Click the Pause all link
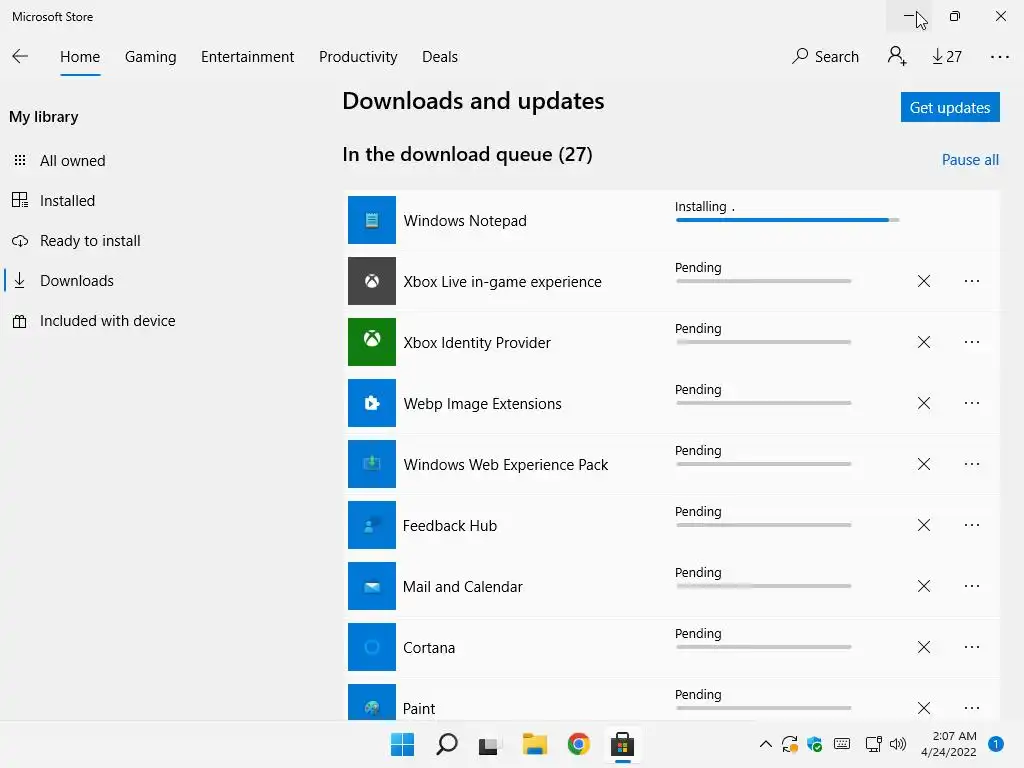The width and height of the screenshot is (1024, 768). (970, 160)
